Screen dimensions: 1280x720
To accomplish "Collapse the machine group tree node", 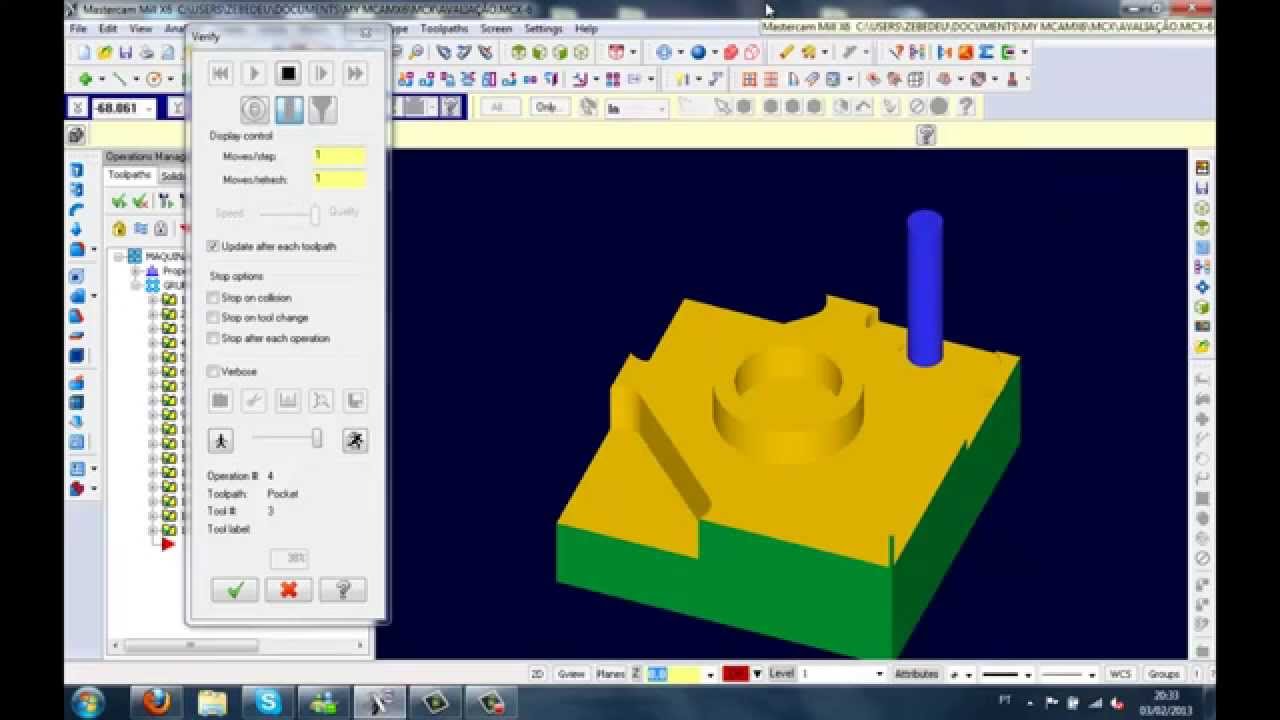I will click(118, 257).
